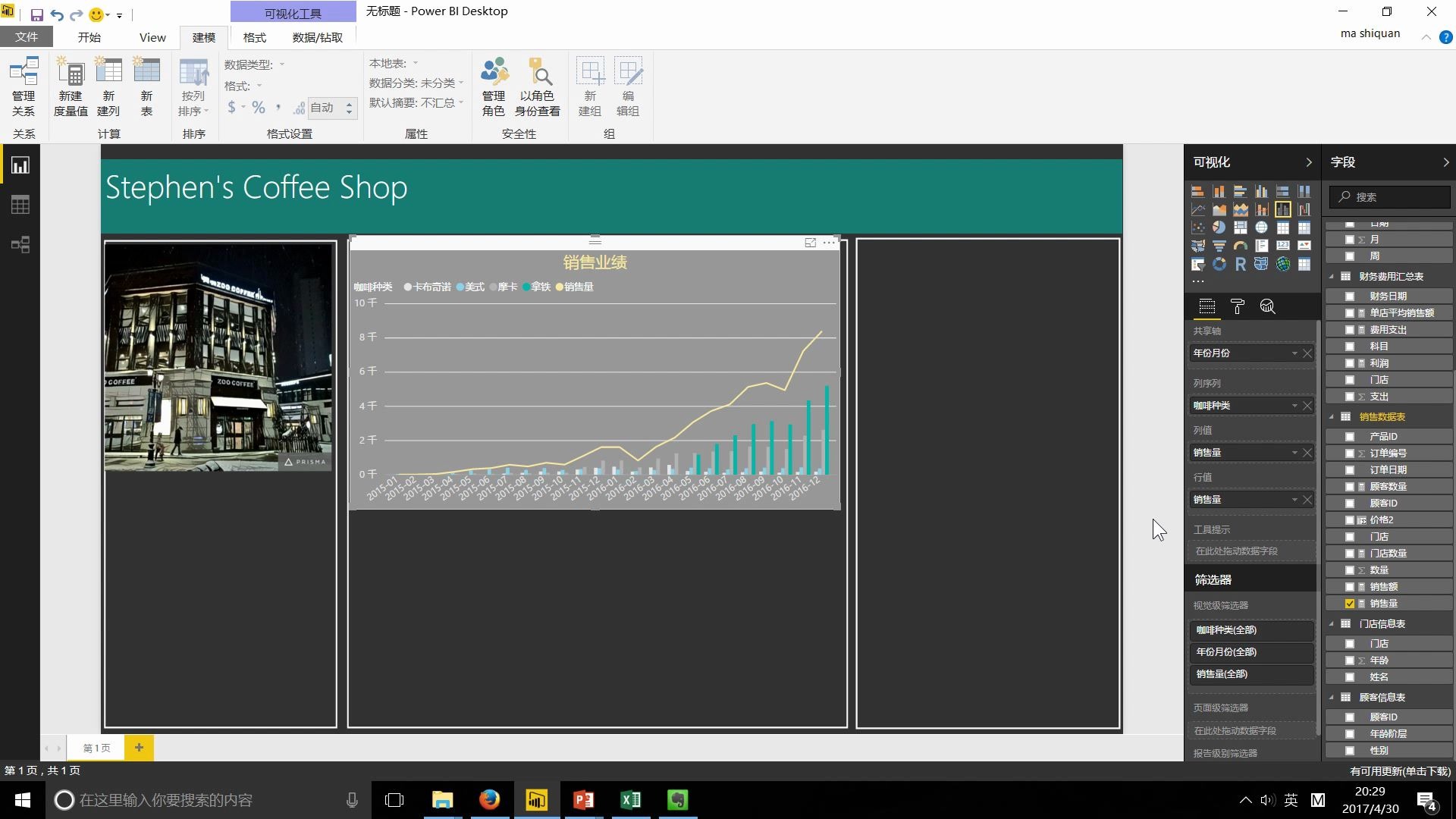Select the funnel chart visualization icon
1456x819 pixels.
click(1219, 246)
